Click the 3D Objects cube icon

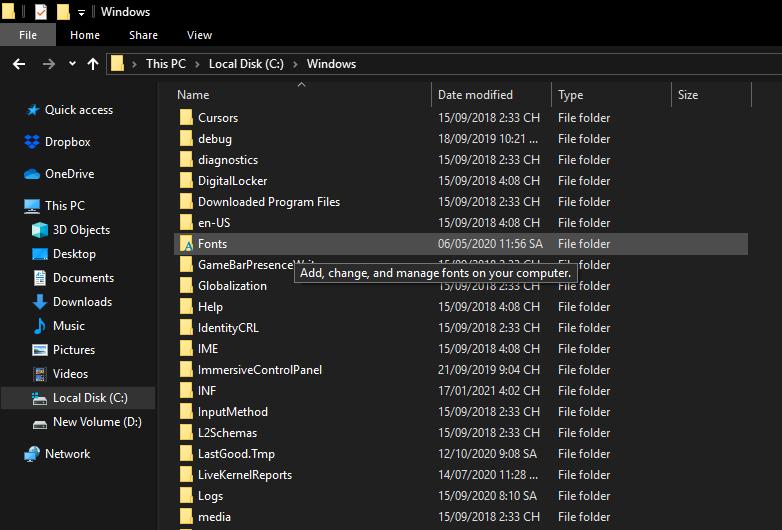[40, 230]
